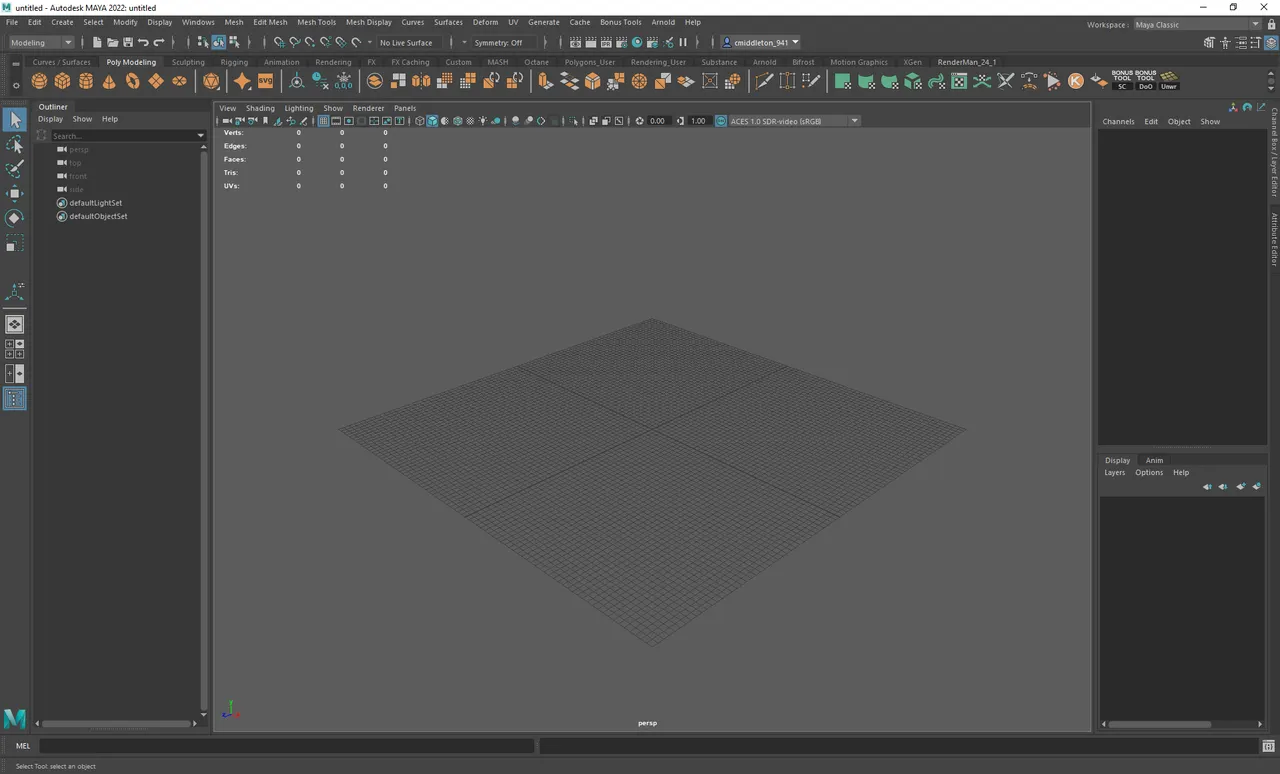
Task: Switch to four-view panel layout
Action: click(x=15, y=349)
